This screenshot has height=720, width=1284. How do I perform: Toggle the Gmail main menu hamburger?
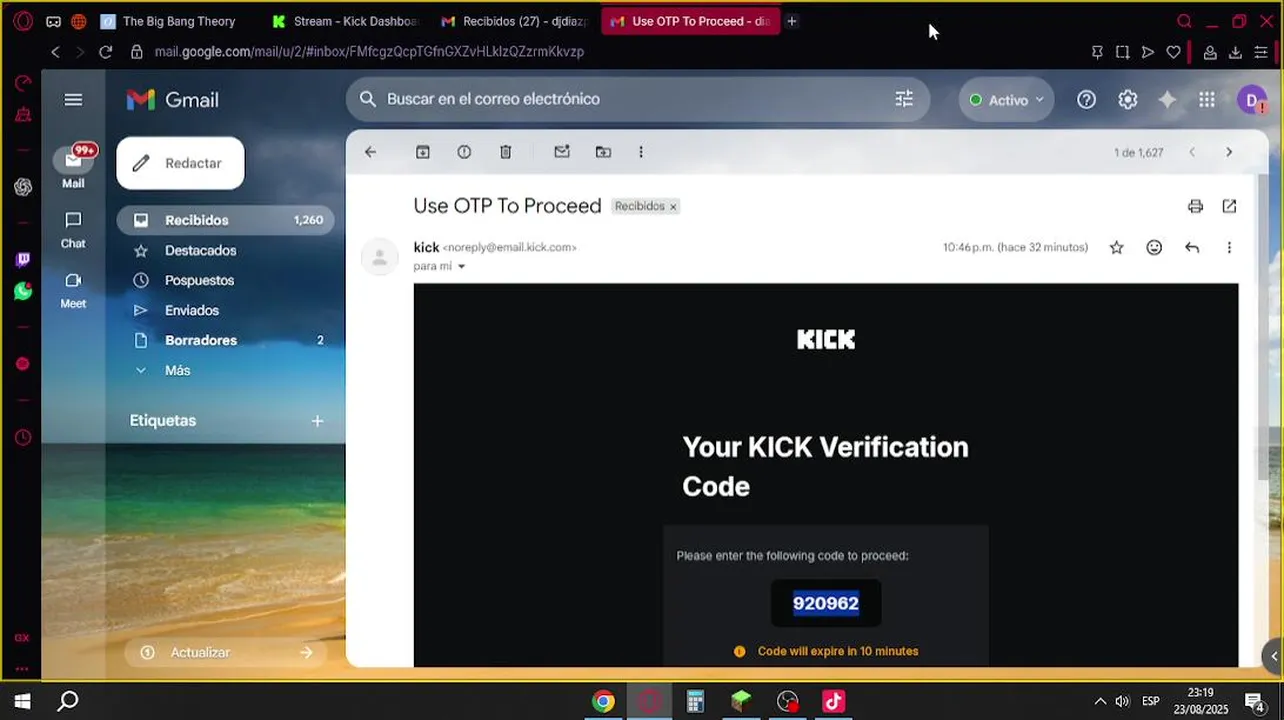pyautogui.click(x=73, y=99)
